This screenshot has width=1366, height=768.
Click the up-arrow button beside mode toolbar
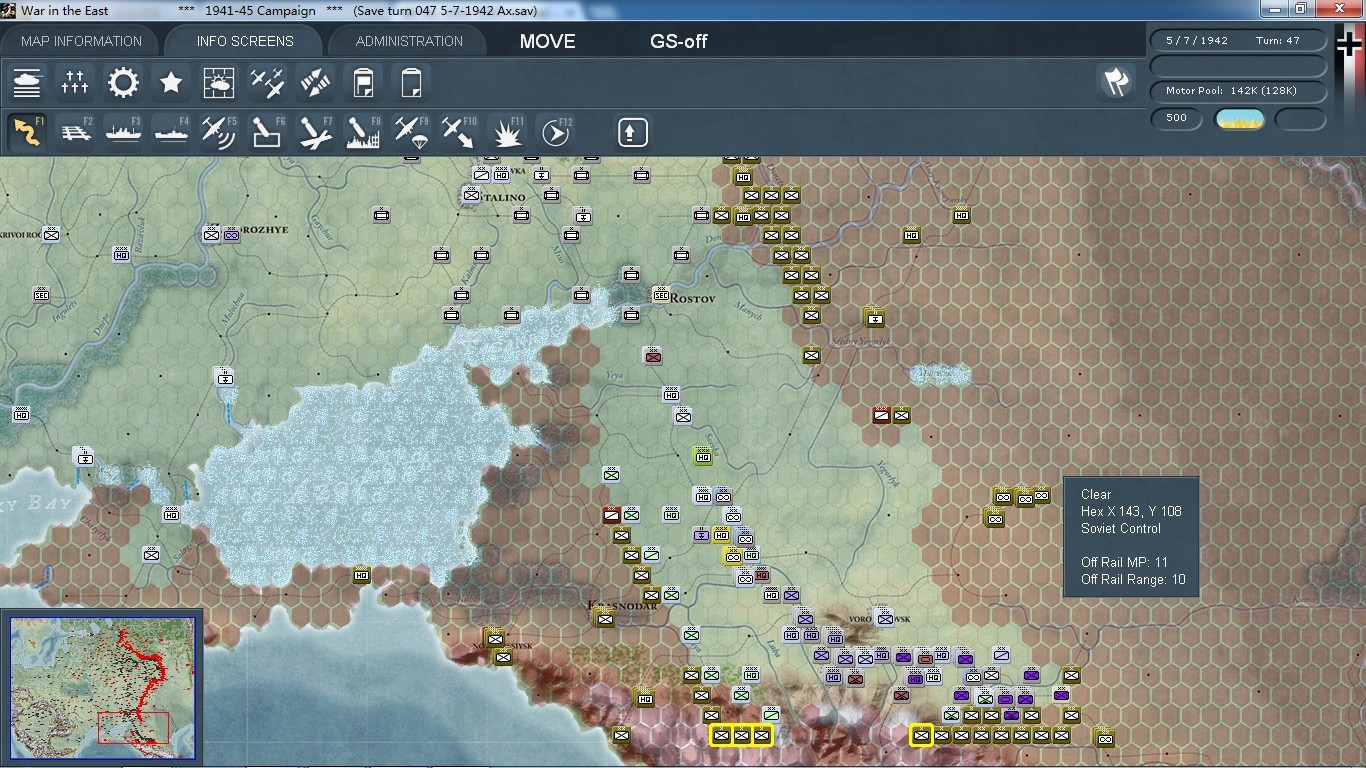(x=632, y=132)
